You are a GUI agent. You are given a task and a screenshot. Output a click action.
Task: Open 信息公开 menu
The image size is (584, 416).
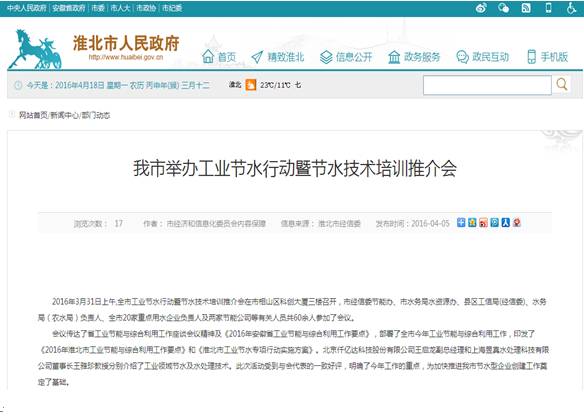click(x=346, y=57)
